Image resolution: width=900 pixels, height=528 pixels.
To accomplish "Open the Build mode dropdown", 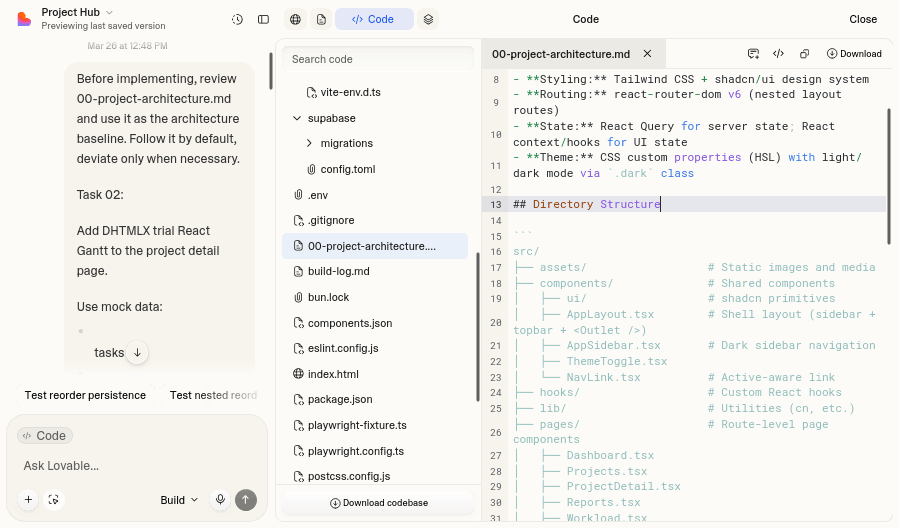I will [179, 500].
